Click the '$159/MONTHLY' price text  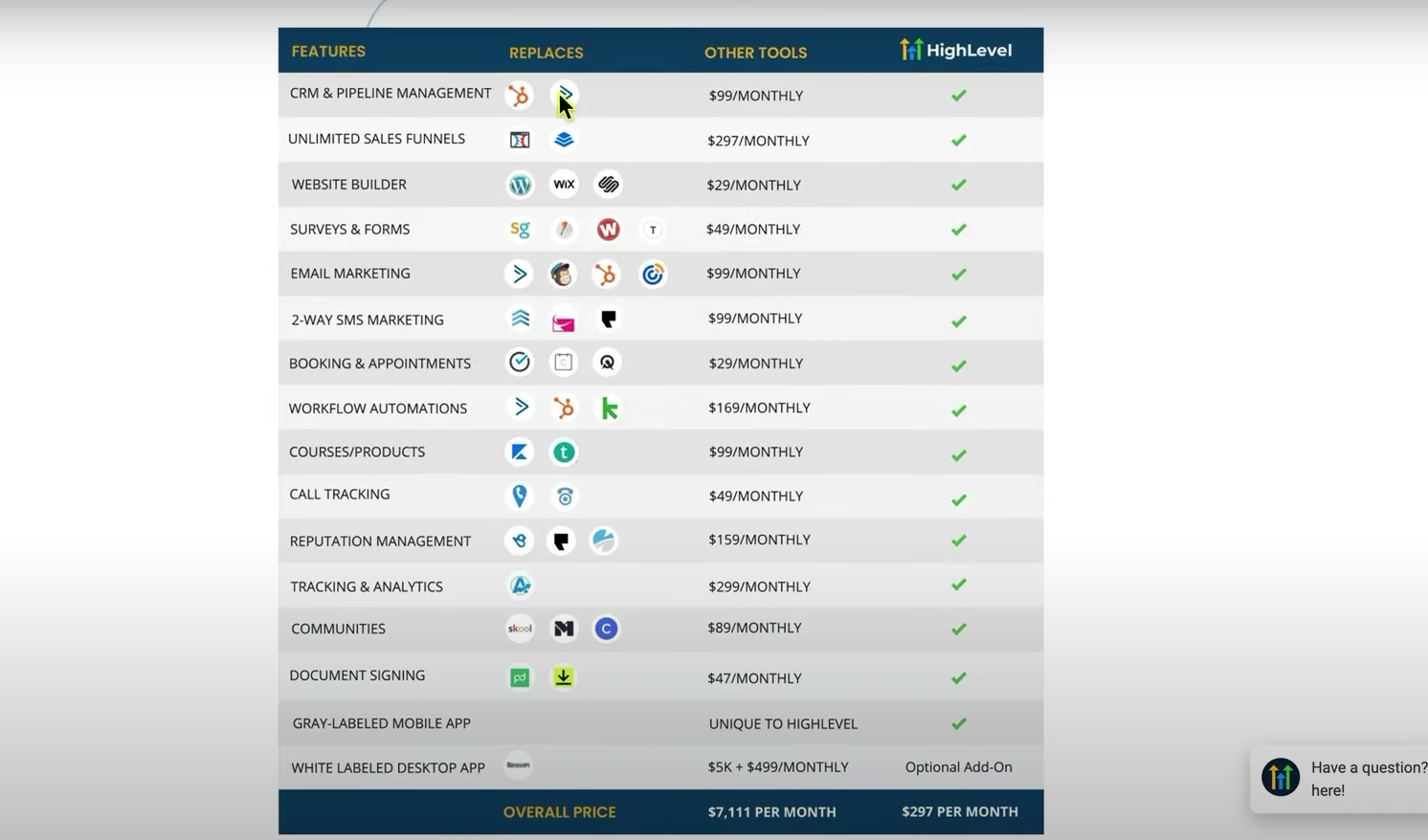tap(759, 540)
